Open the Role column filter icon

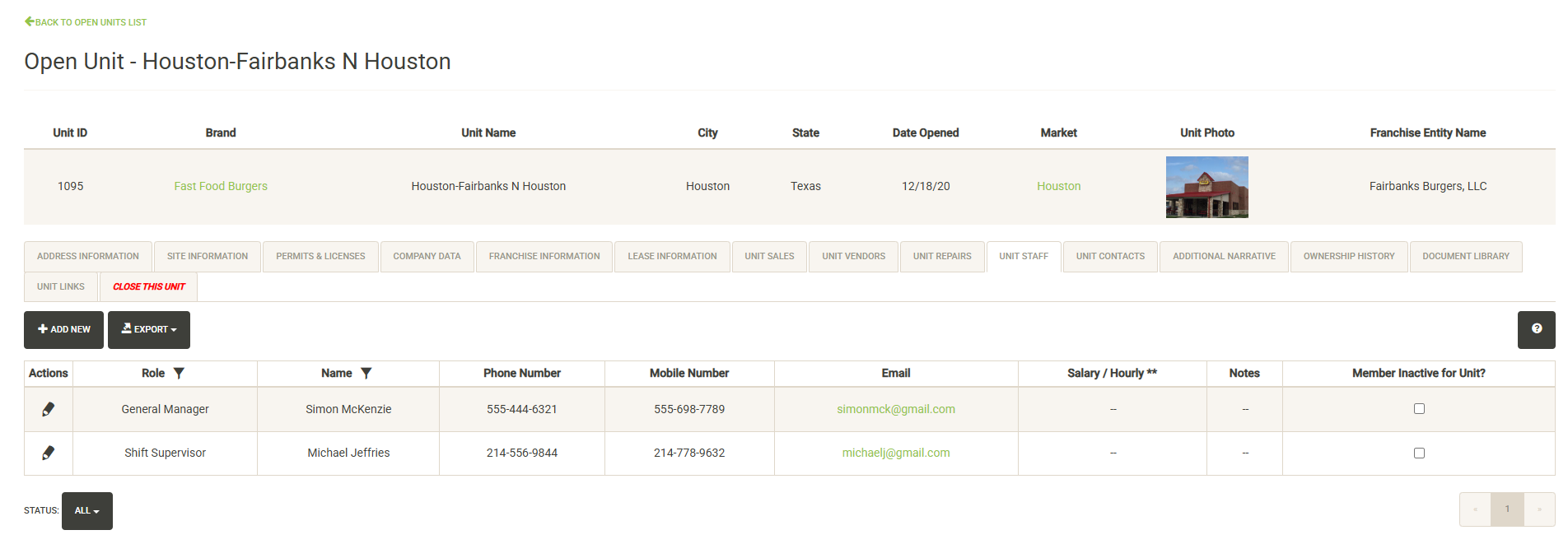pyautogui.click(x=179, y=374)
